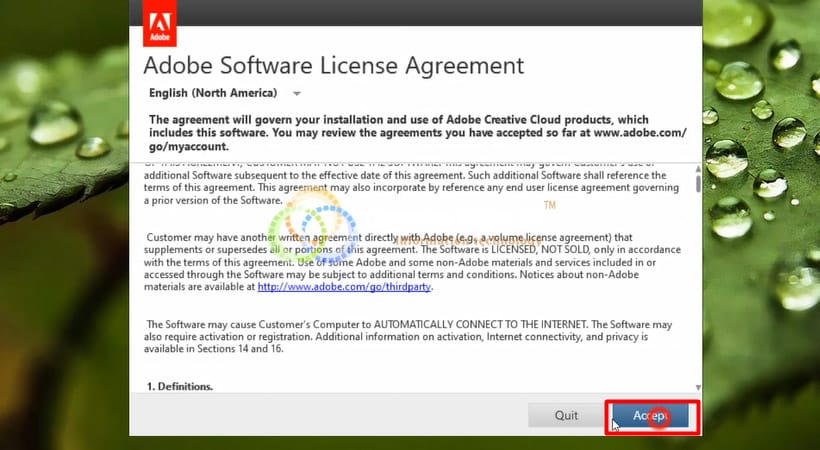Click the Adobe Software License Agreement heading
Image resolution: width=820 pixels, height=450 pixels.
(x=334, y=65)
